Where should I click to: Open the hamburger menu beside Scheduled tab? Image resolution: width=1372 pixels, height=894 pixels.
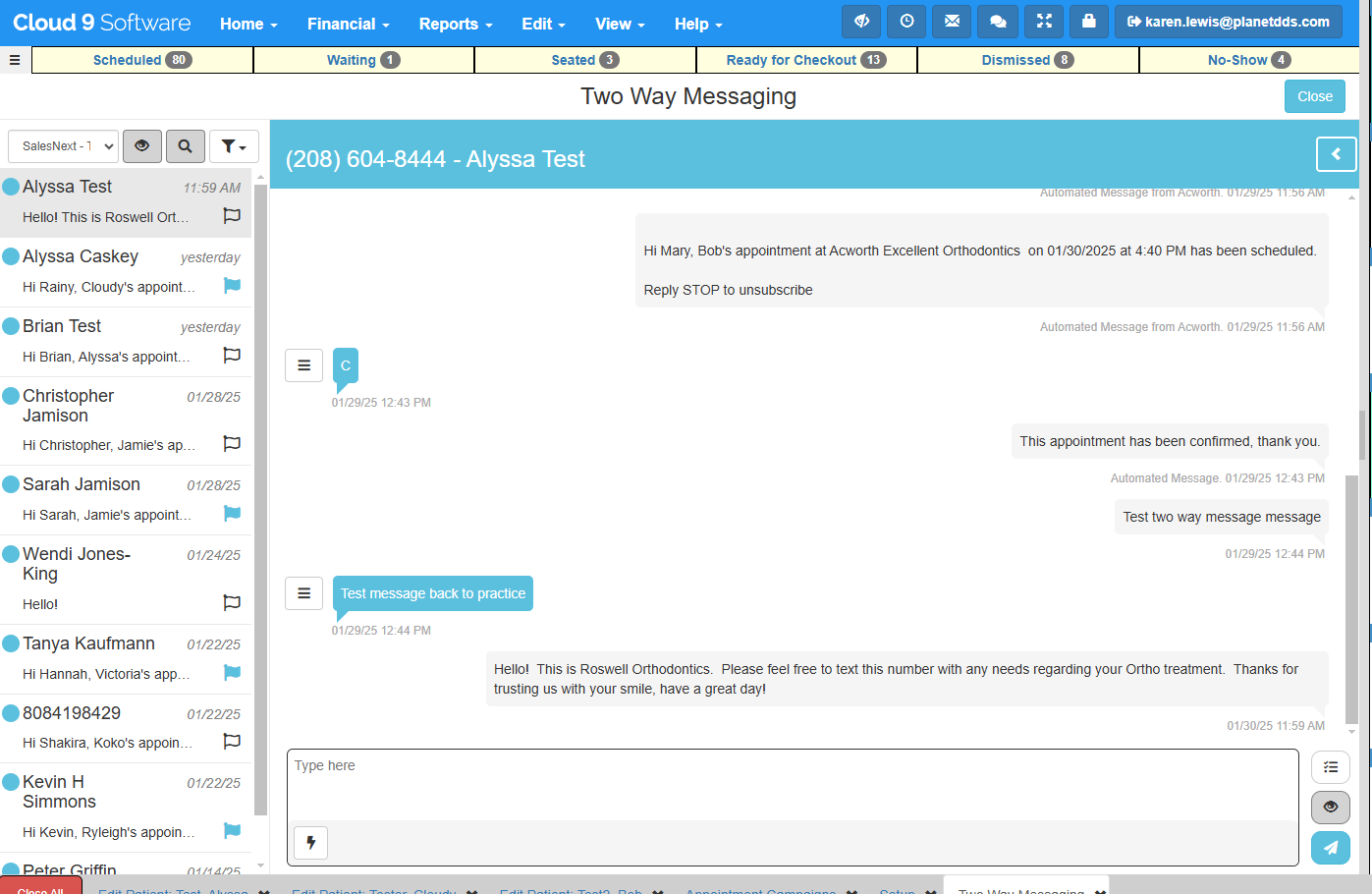tap(15, 60)
